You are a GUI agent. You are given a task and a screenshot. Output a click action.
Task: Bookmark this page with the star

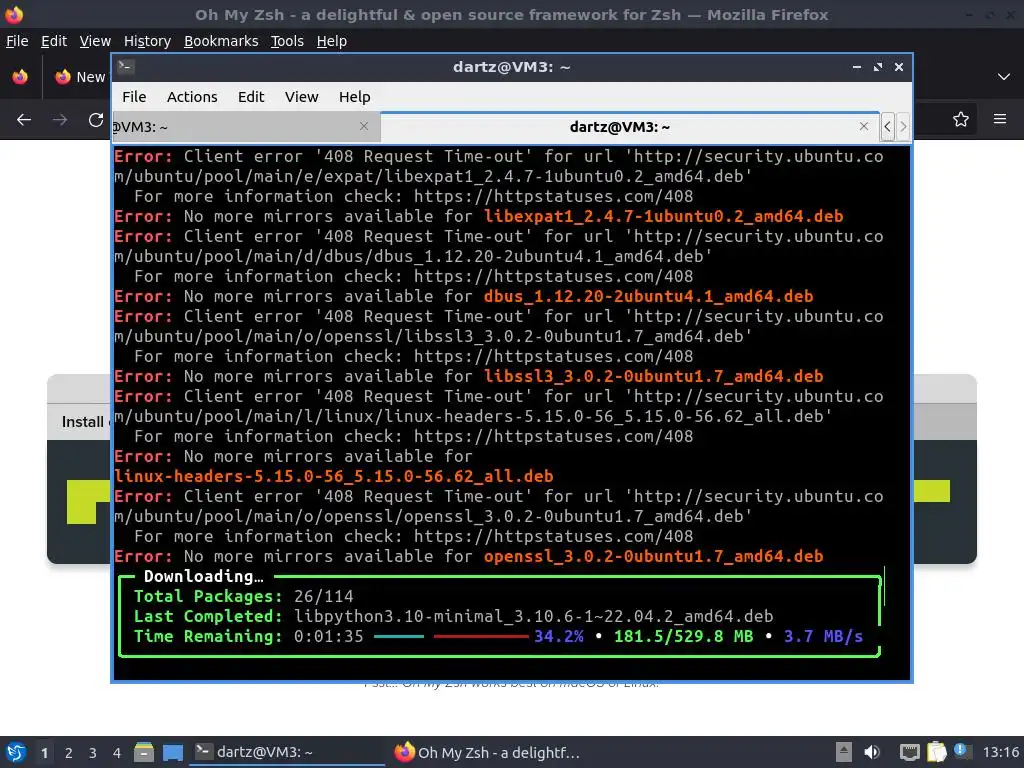pyautogui.click(x=961, y=120)
